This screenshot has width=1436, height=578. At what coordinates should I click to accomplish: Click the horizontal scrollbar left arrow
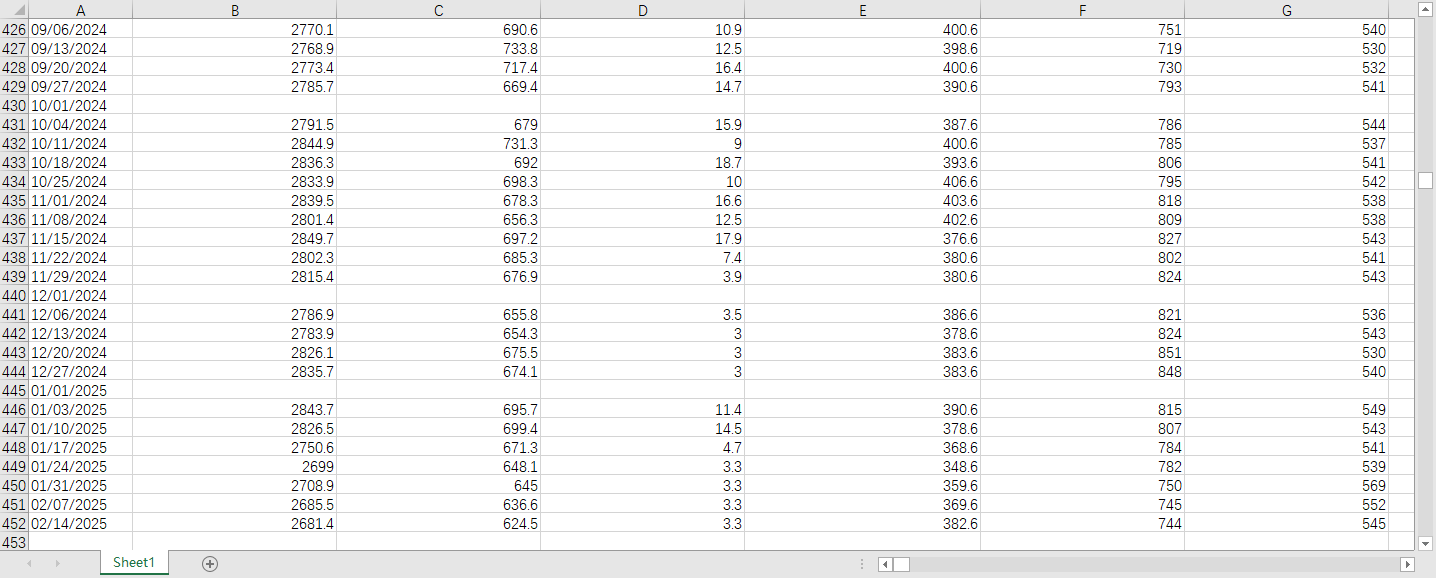click(x=885, y=565)
